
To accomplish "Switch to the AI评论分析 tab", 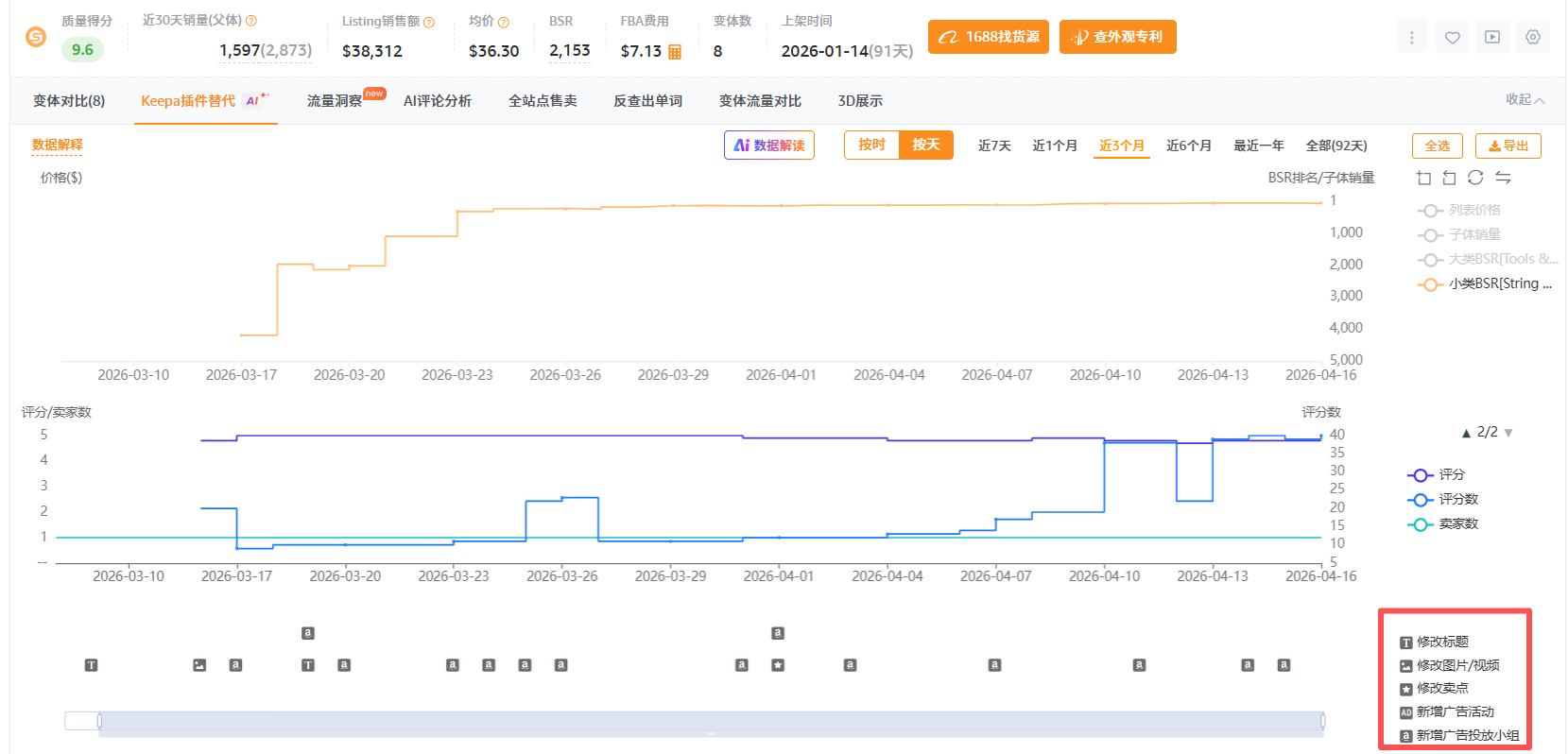I will (437, 101).
